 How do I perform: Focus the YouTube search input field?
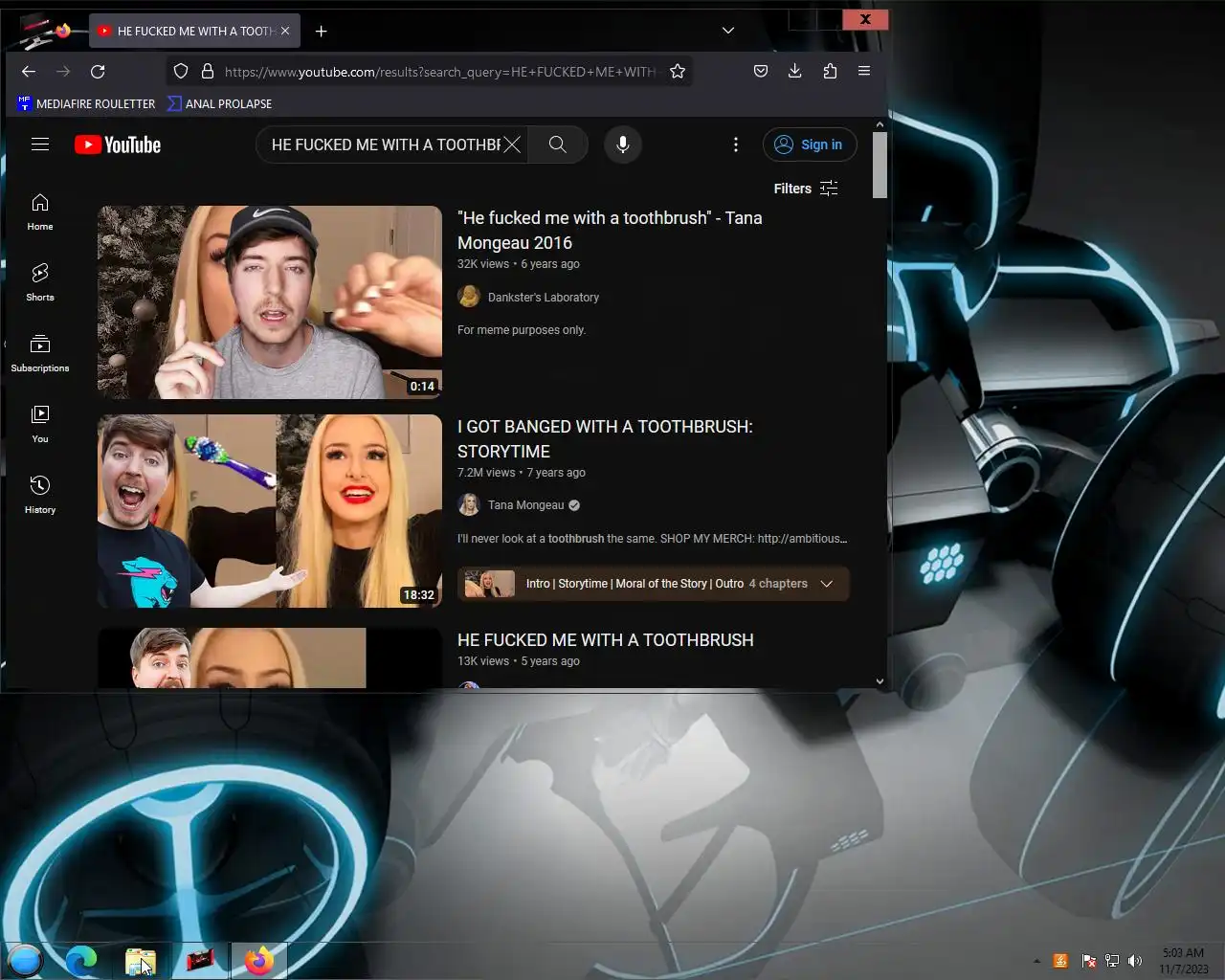click(386, 145)
